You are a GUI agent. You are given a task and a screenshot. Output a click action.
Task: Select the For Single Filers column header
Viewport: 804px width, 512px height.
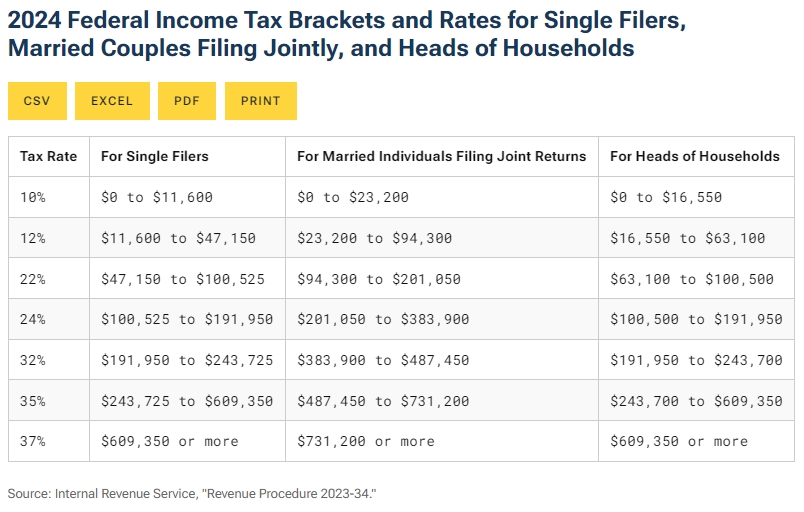pos(155,156)
